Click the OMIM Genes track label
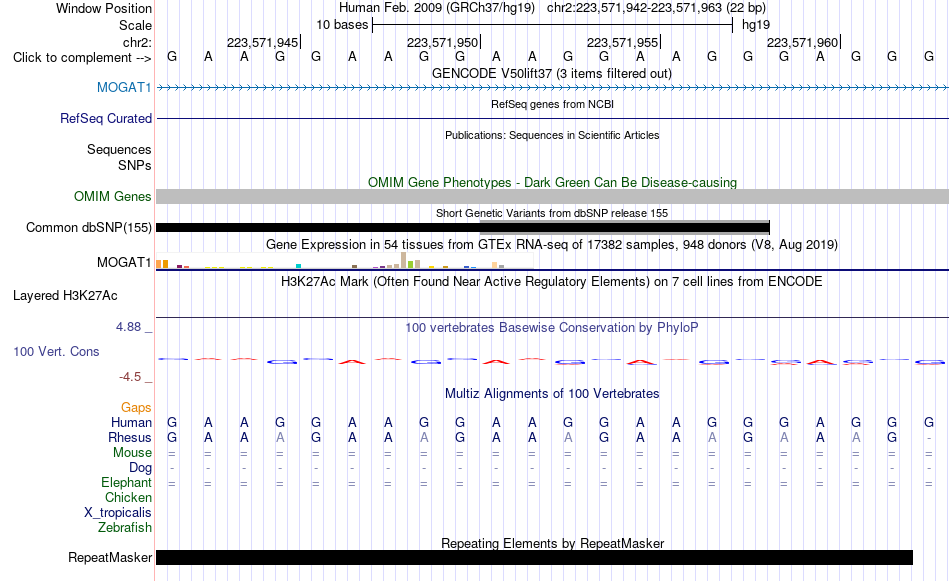Image resolution: width=950 pixels, height=581 pixels. [x=112, y=197]
